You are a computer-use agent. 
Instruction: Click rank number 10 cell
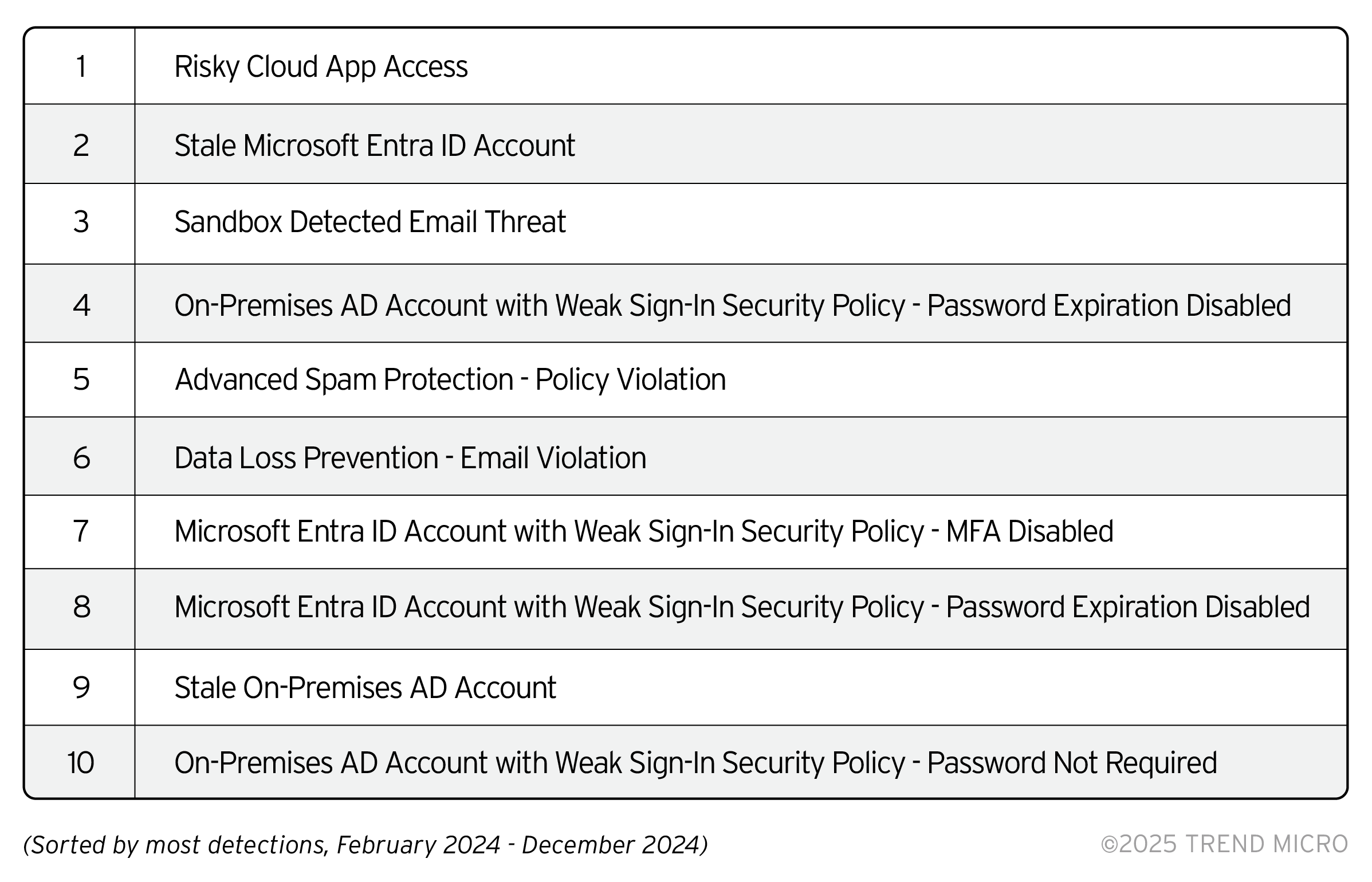pyautogui.click(x=81, y=763)
